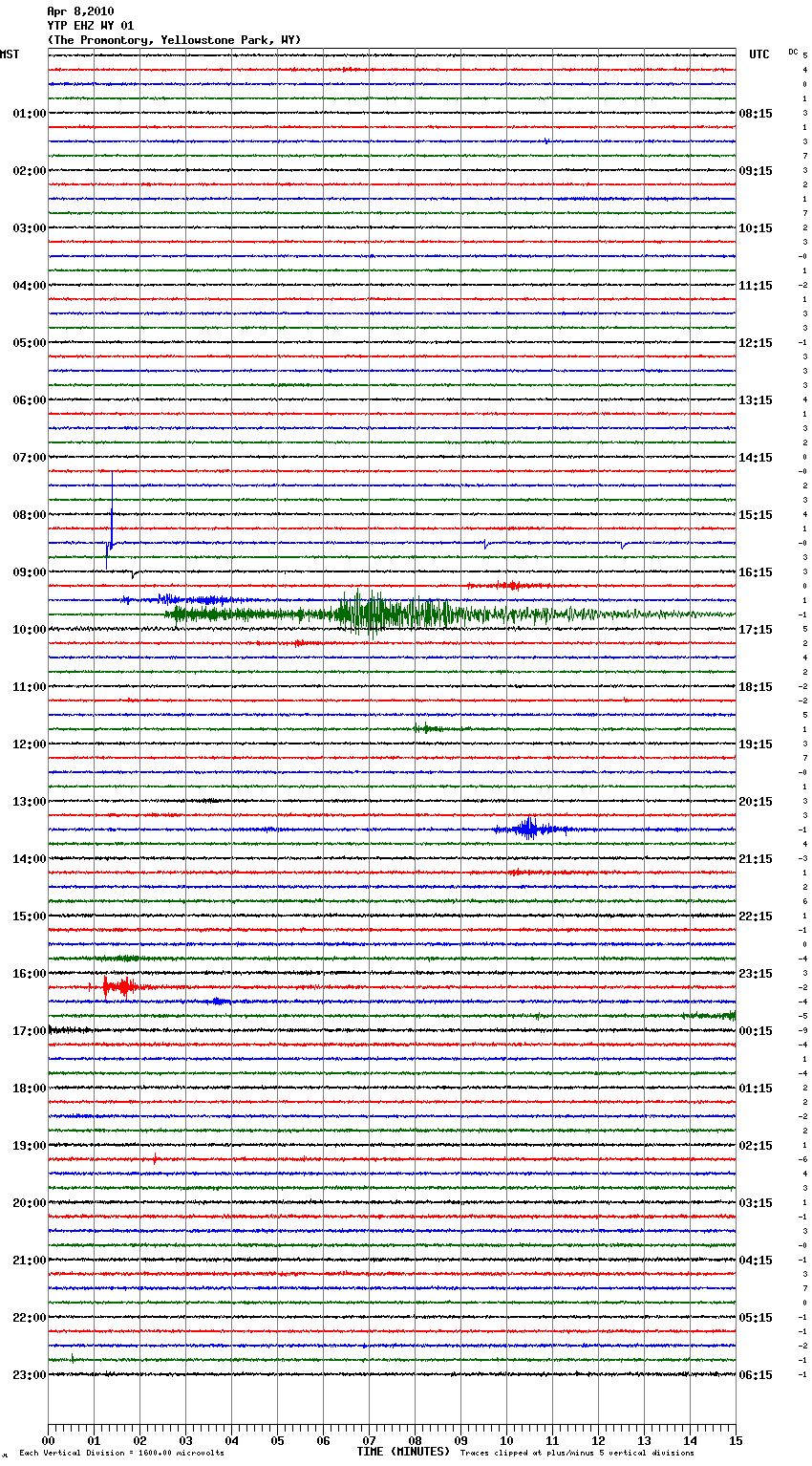The image size is (812, 1466).
Task: Select the 23:00 MST time label
Action: pyautogui.click(x=30, y=1375)
